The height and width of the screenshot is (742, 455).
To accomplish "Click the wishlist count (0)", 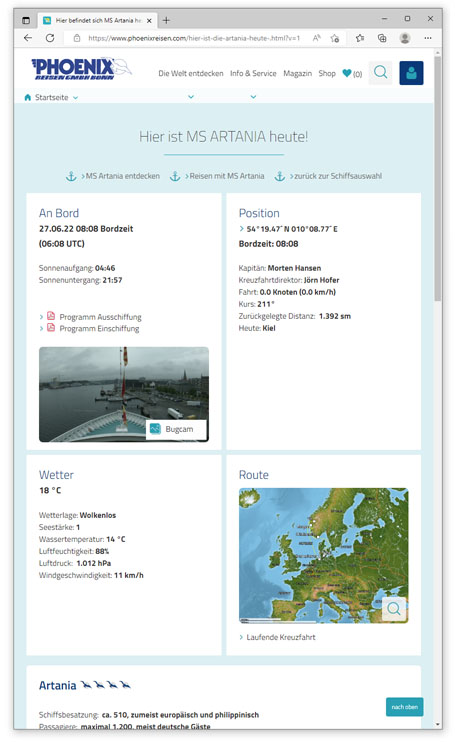I will click(x=358, y=74).
